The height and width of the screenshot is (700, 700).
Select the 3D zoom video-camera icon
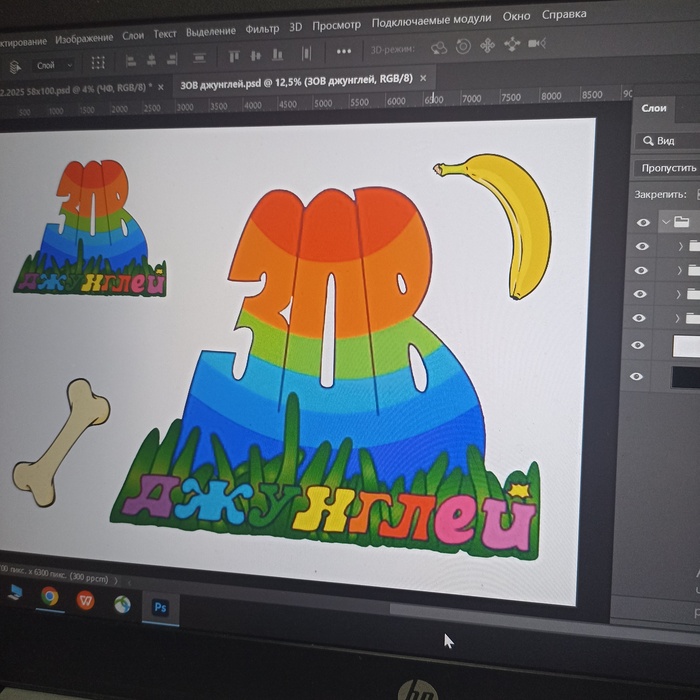pos(537,43)
